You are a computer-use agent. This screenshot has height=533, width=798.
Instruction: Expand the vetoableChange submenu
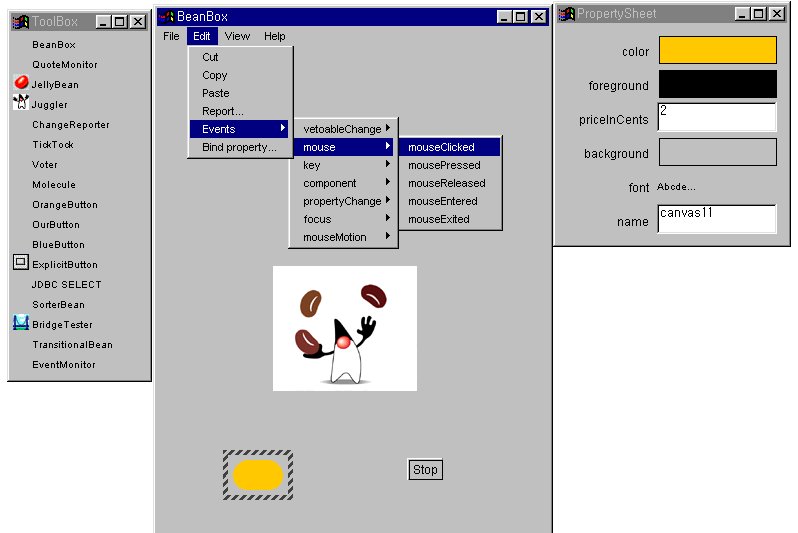344,129
